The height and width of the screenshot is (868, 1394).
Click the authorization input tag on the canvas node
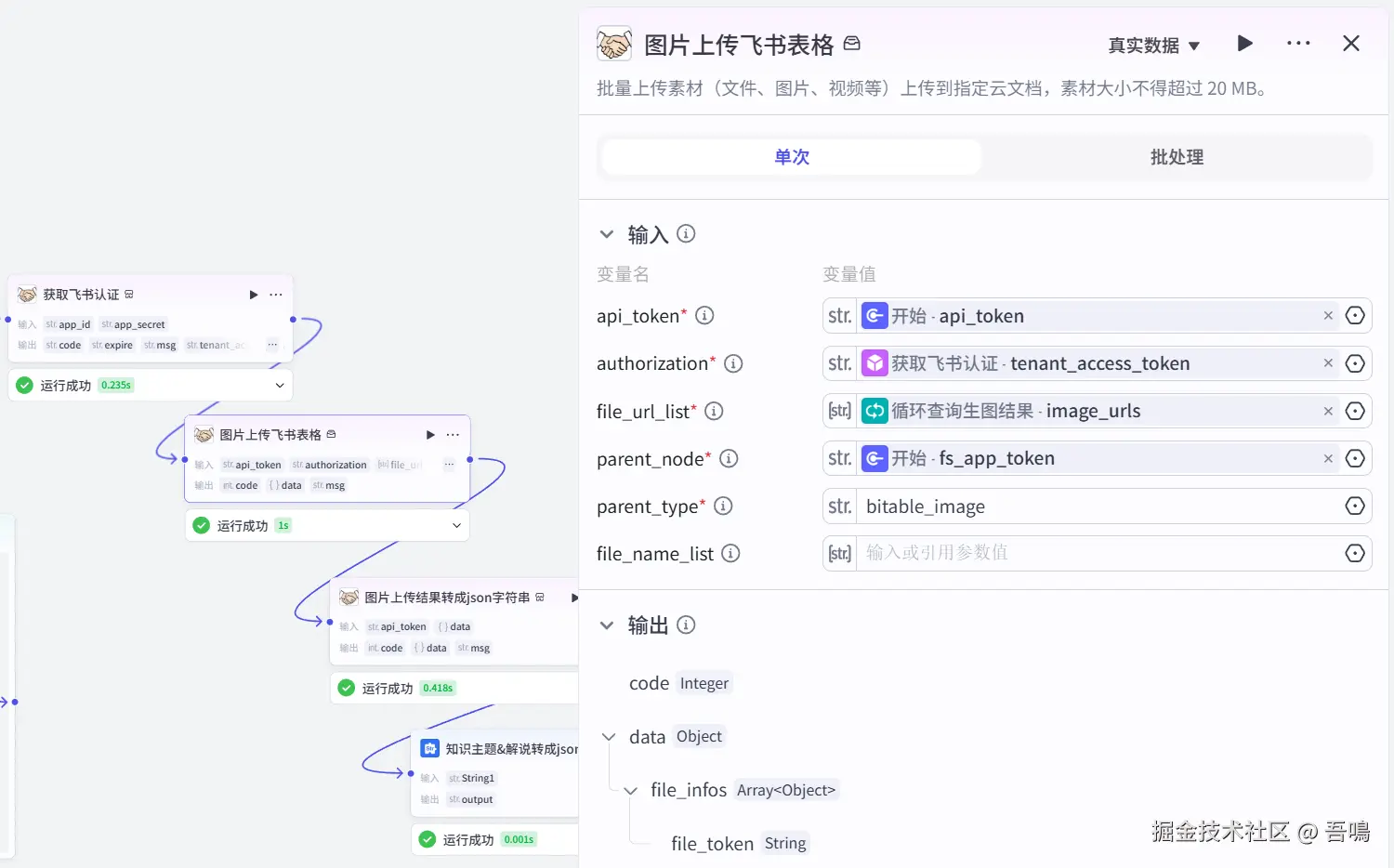[x=330, y=465]
